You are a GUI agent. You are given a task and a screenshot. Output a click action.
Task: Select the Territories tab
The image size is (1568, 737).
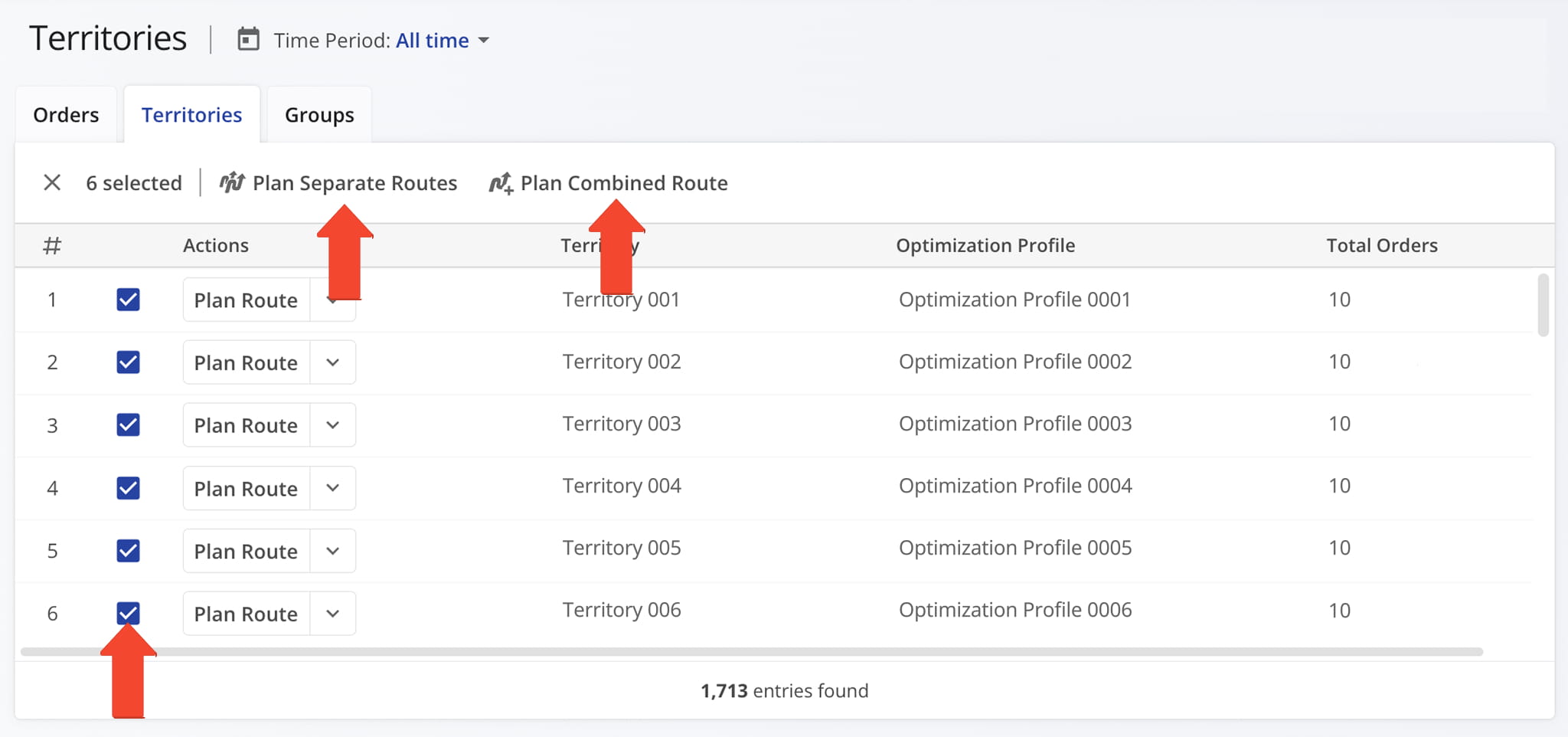tap(191, 115)
